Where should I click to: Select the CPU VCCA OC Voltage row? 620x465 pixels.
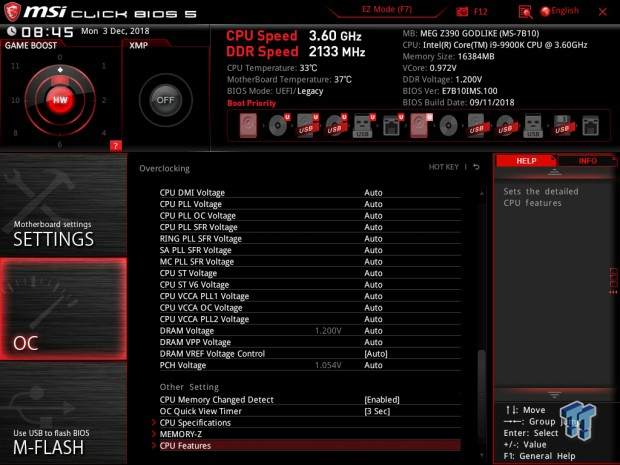(x=310, y=308)
